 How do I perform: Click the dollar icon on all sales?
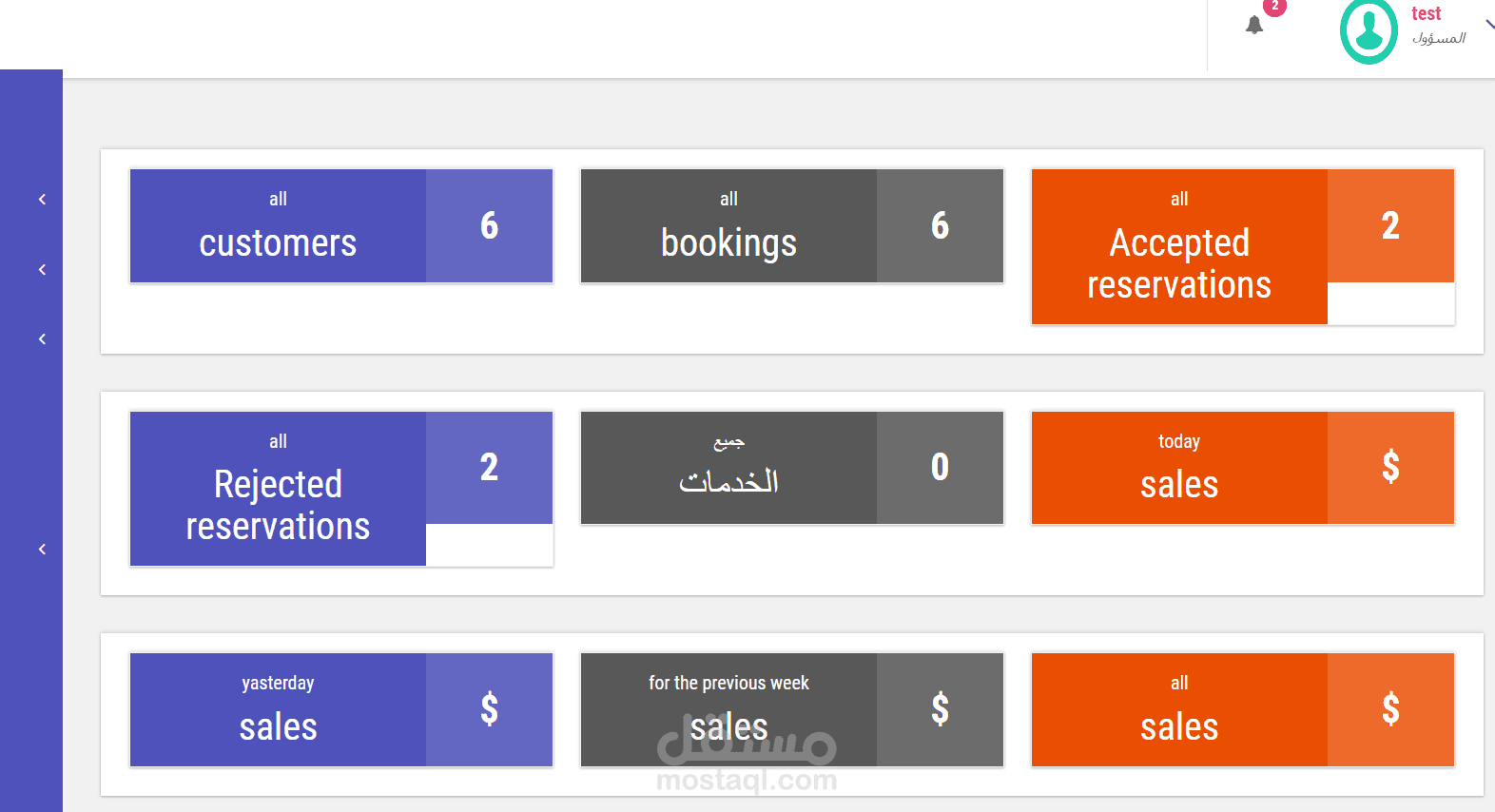pos(1390,709)
